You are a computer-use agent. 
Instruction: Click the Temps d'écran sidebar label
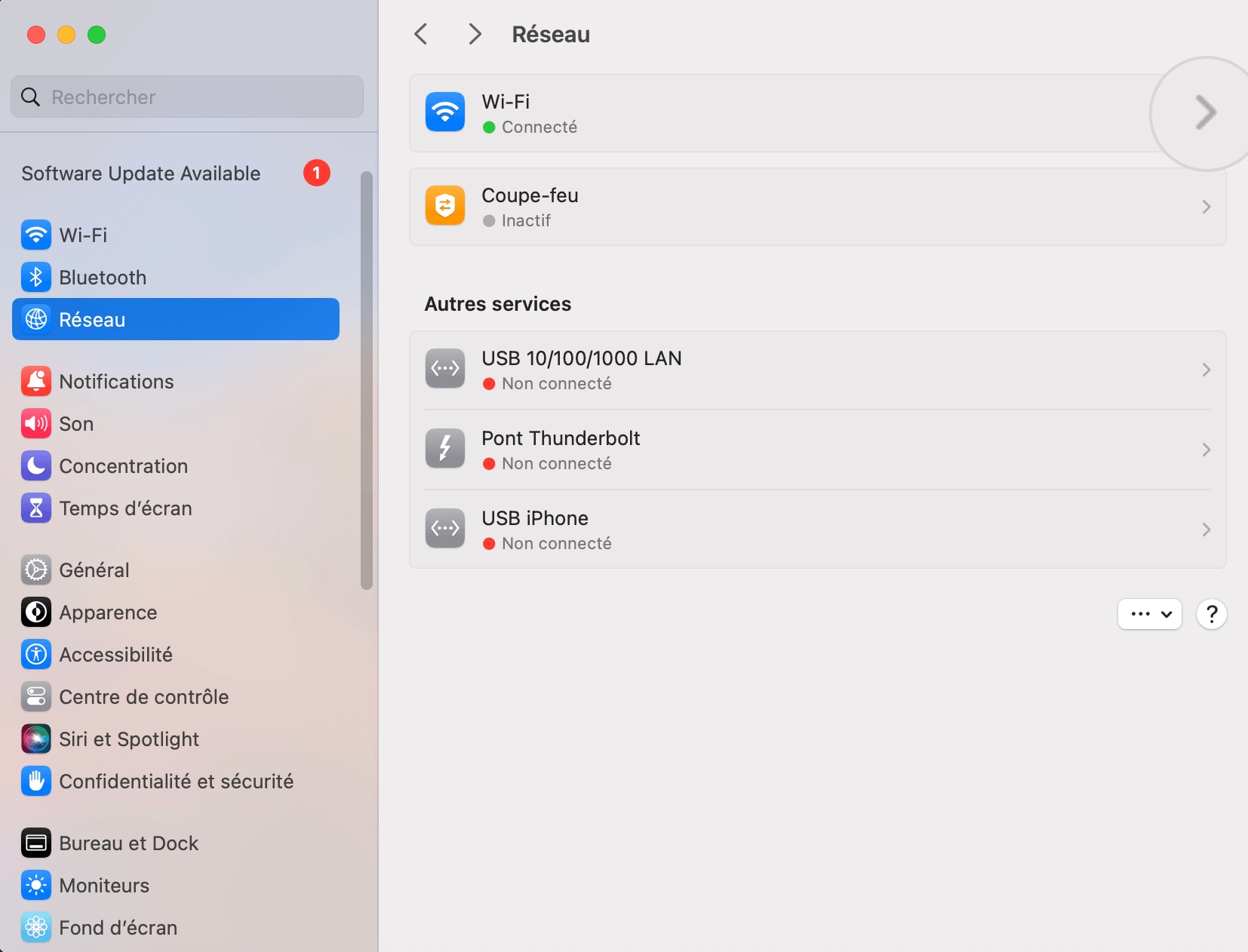click(125, 508)
